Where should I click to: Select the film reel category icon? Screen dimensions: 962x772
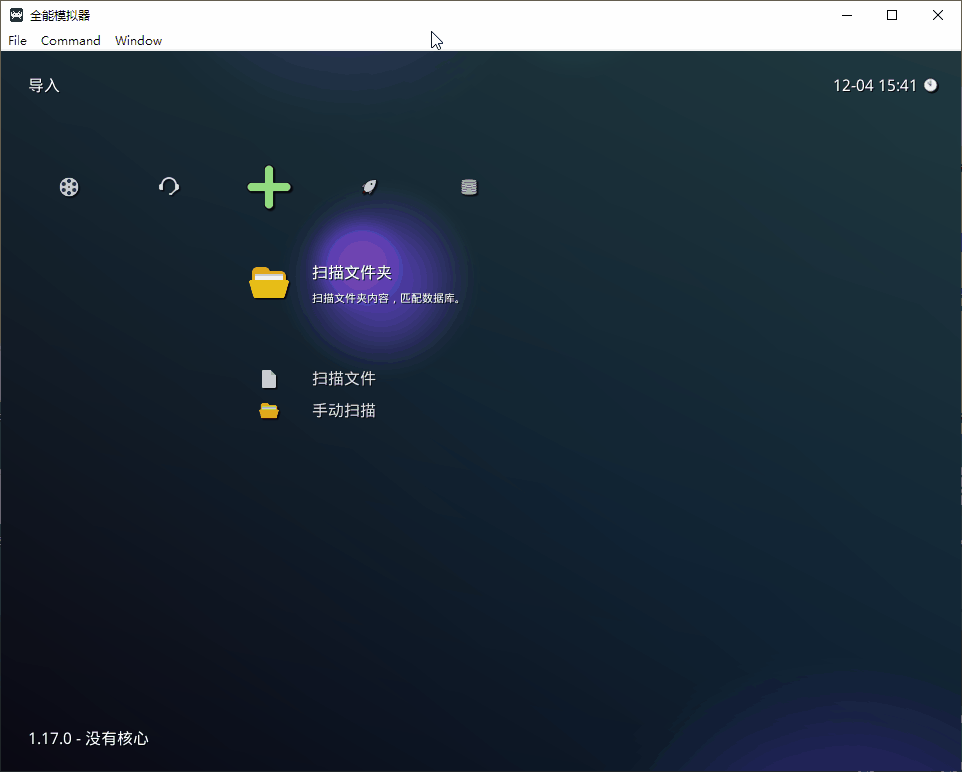69,187
